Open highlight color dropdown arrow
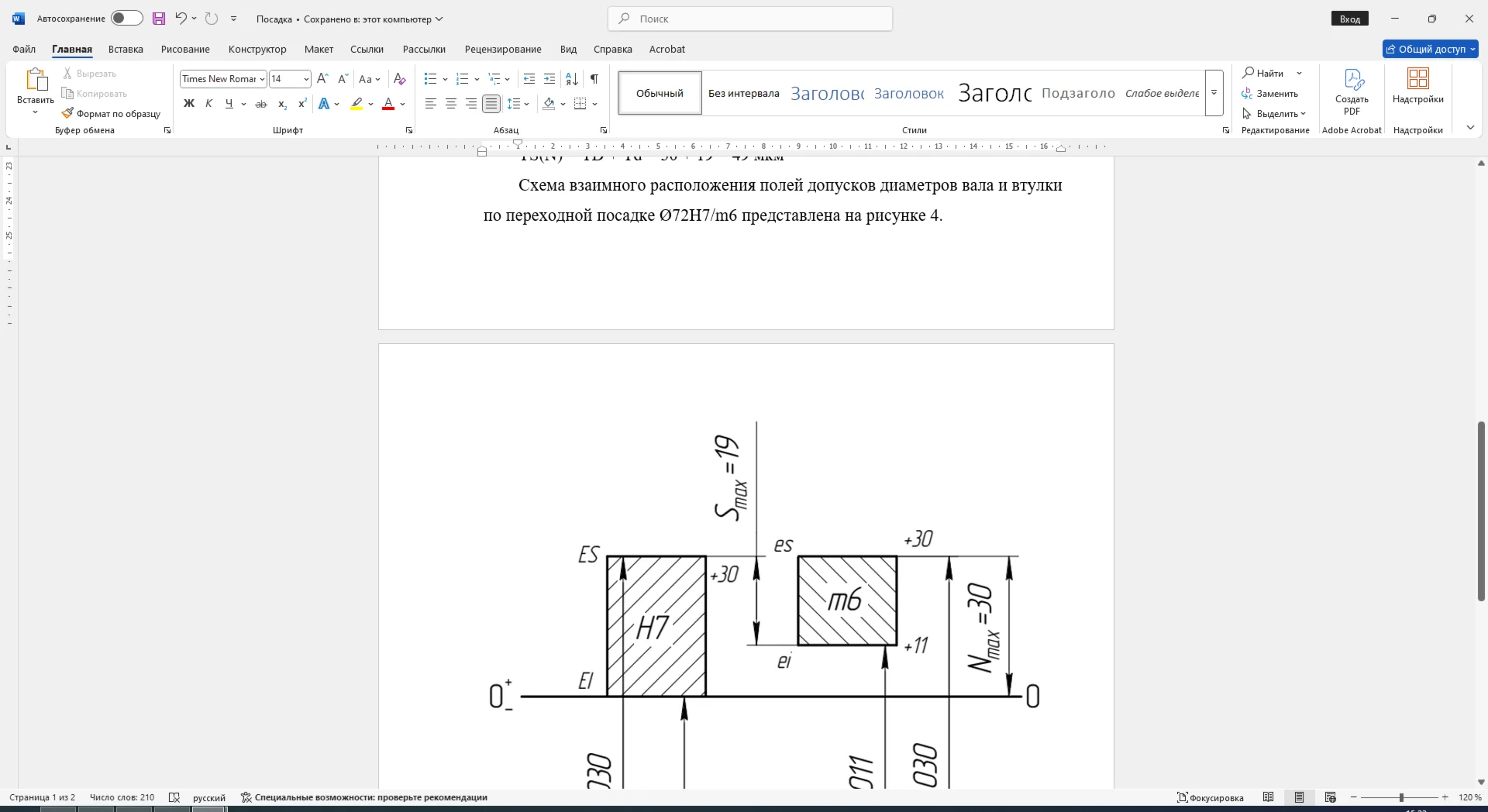The width and height of the screenshot is (1488, 812). [x=370, y=104]
